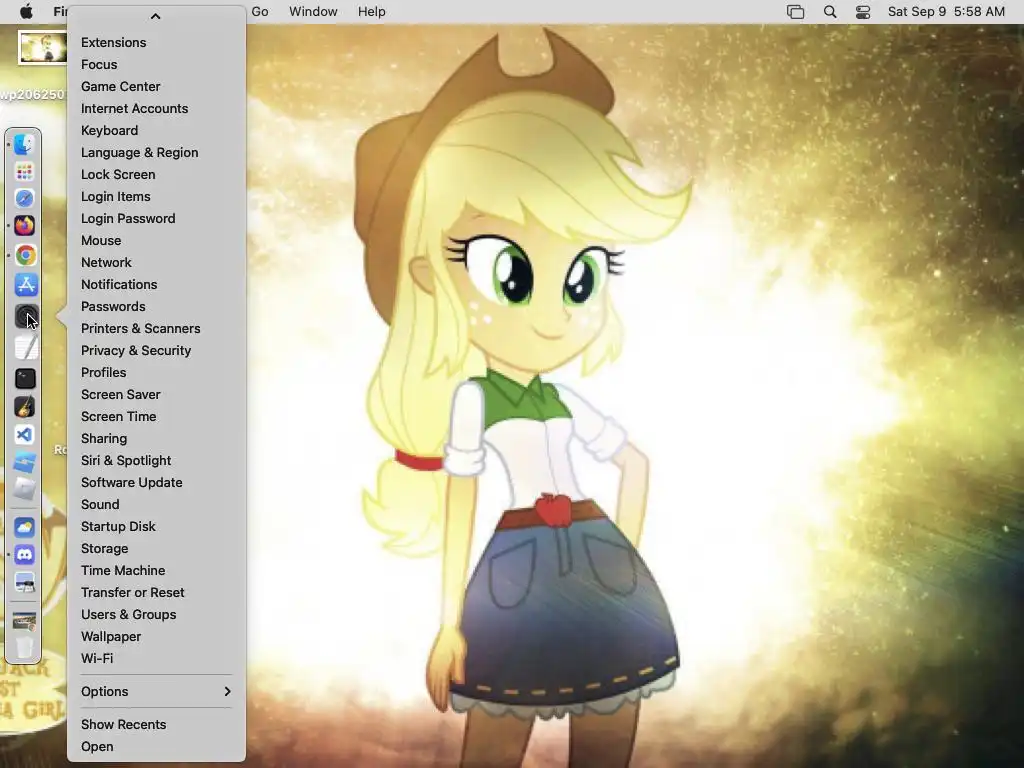Click the System Settings dock icon

pos(26,317)
